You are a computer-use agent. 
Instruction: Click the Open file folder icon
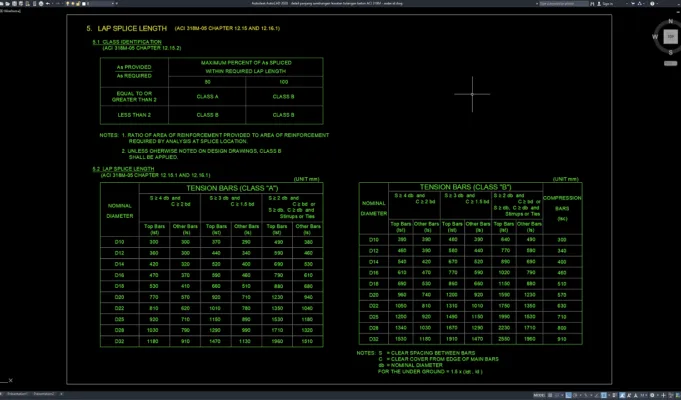coord(7,3)
